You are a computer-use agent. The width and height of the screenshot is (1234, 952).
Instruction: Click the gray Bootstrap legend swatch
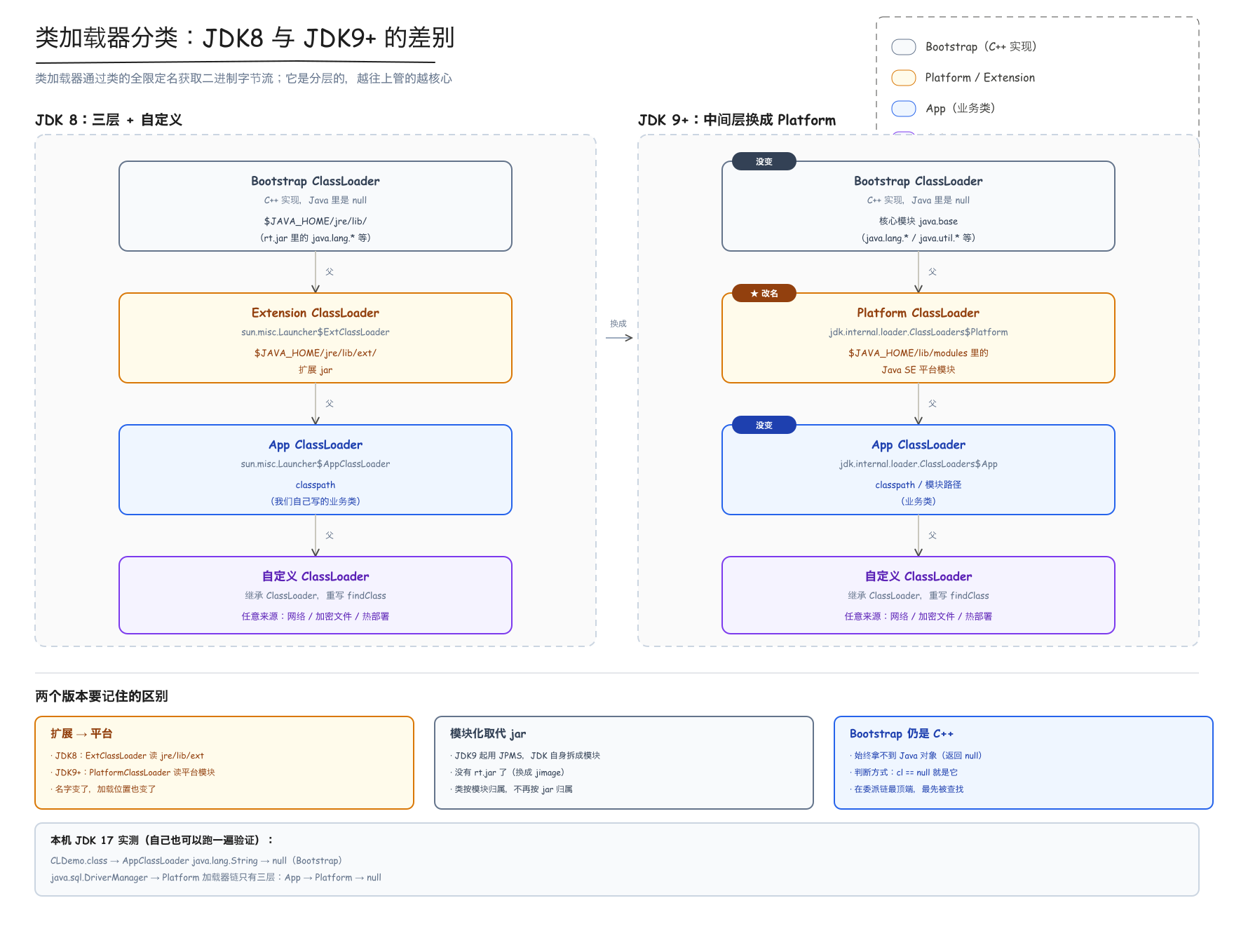903,47
